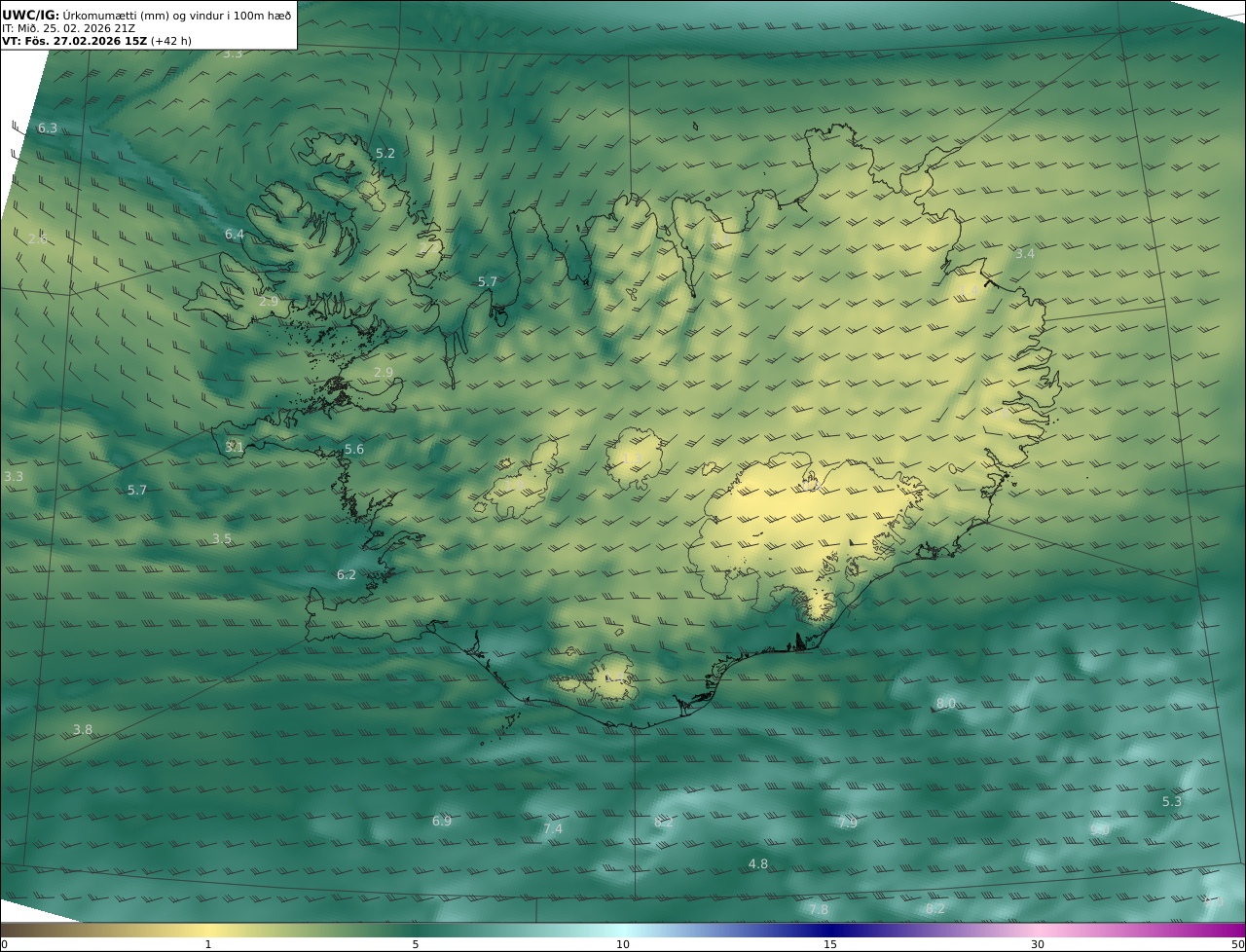1246x952 pixels.
Task: Select the 3.8 value label
Action: tap(83, 730)
